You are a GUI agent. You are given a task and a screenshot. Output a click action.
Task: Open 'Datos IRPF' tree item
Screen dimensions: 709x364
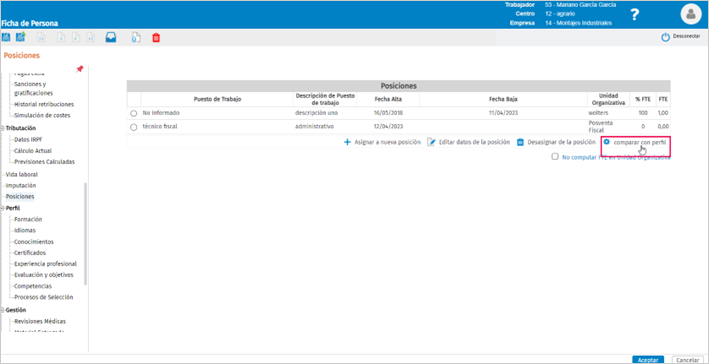pyautogui.click(x=28, y=140)
